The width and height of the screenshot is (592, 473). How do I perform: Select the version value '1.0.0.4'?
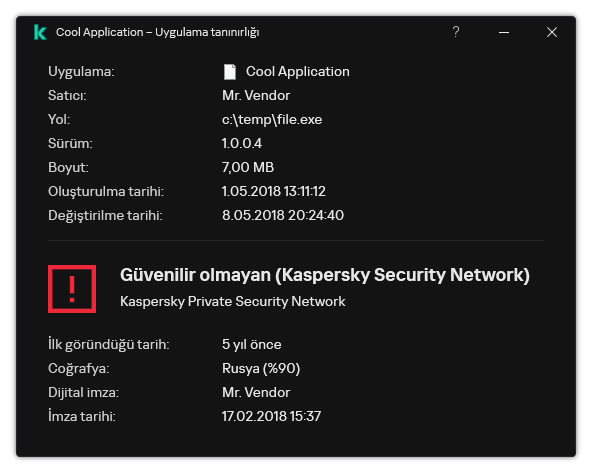click(242, 143)
